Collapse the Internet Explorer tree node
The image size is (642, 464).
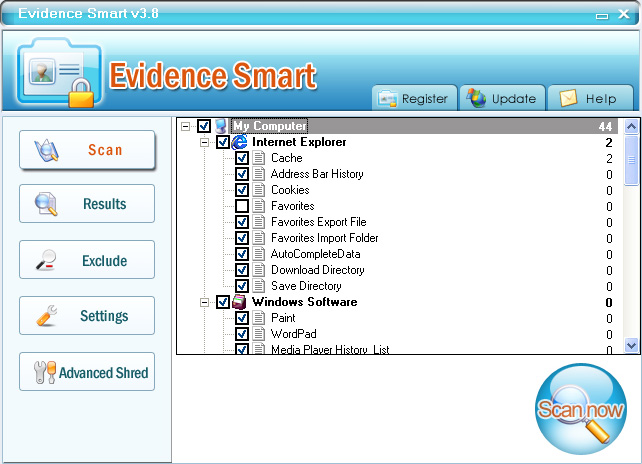point(204,143)
